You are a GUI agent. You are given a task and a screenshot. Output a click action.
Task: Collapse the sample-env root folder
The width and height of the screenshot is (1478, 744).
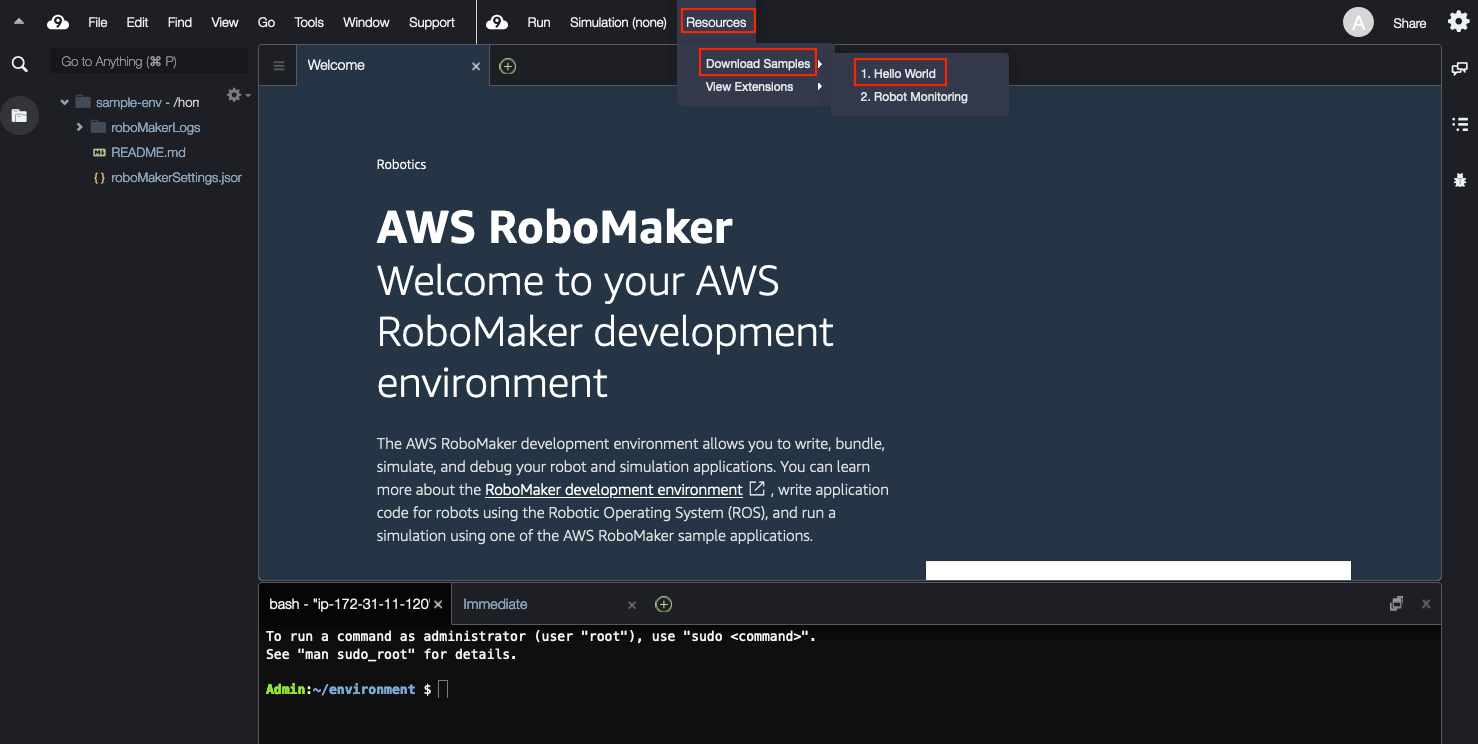point(64,102)
